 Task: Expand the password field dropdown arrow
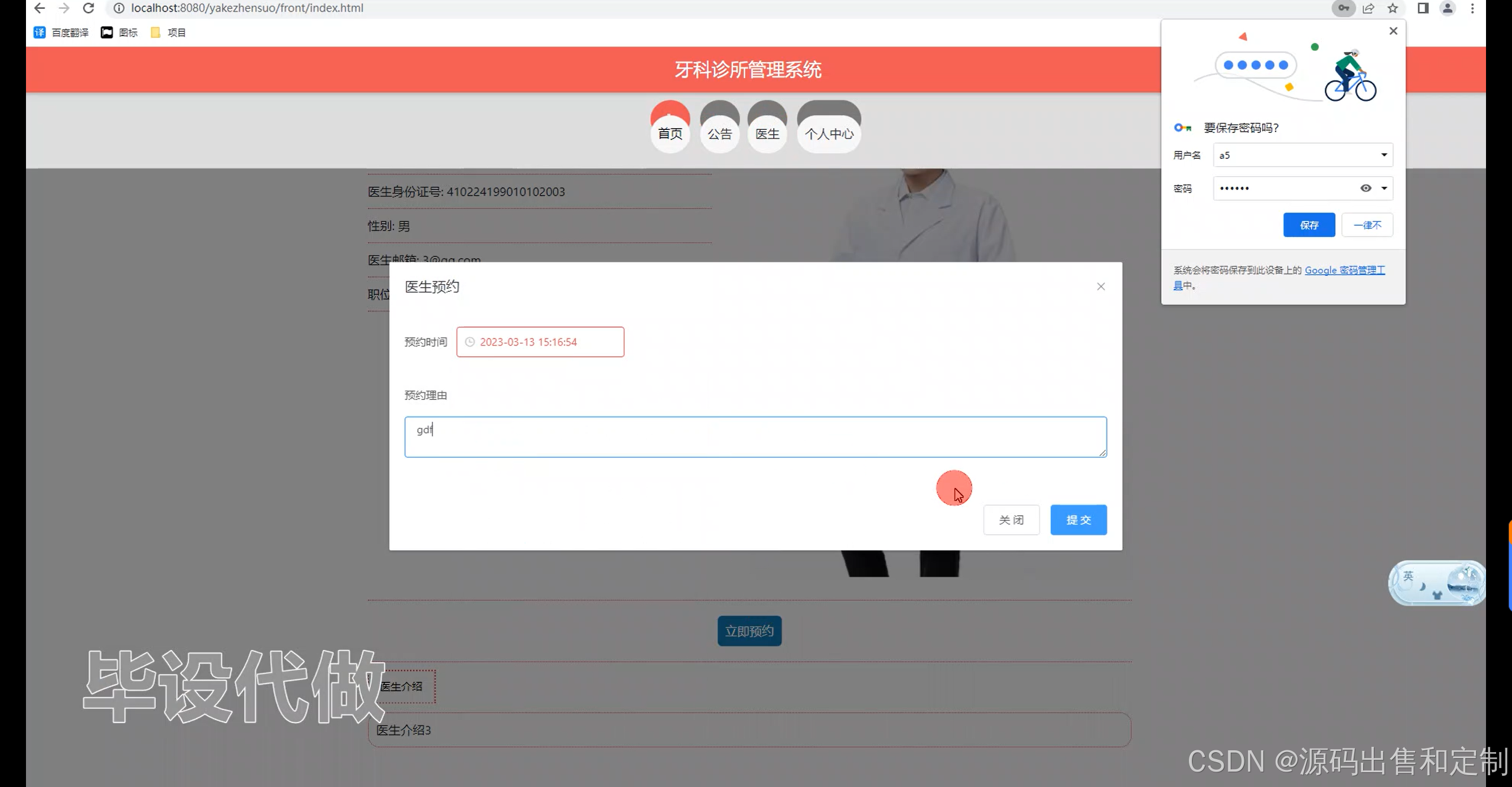tap(1384, 188)
